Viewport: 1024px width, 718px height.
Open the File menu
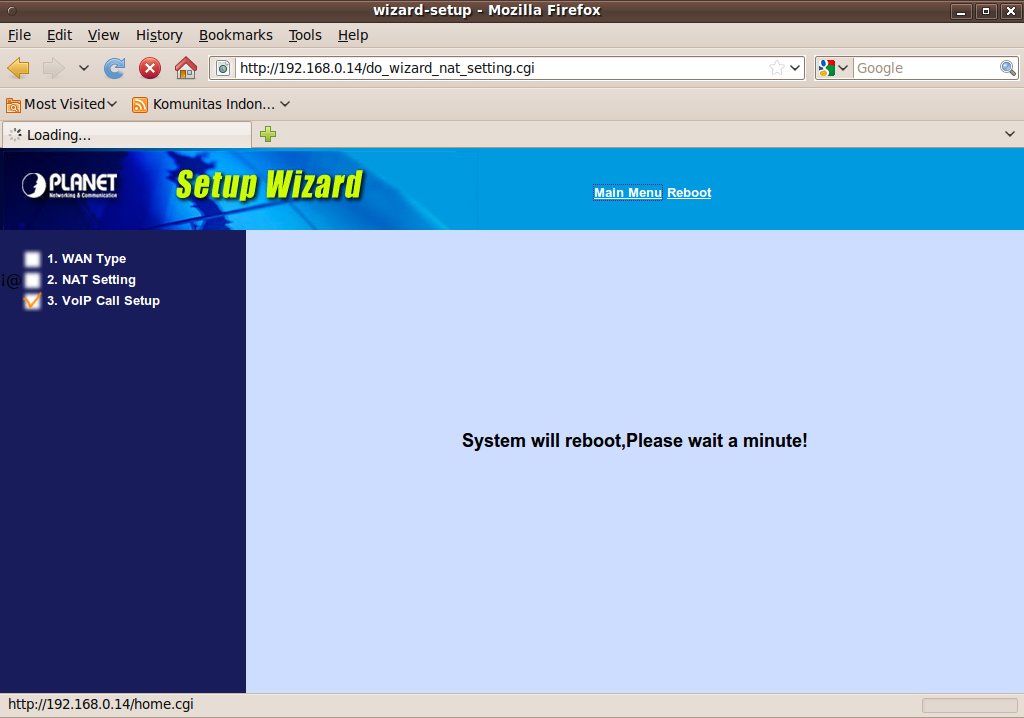(20, 35)
